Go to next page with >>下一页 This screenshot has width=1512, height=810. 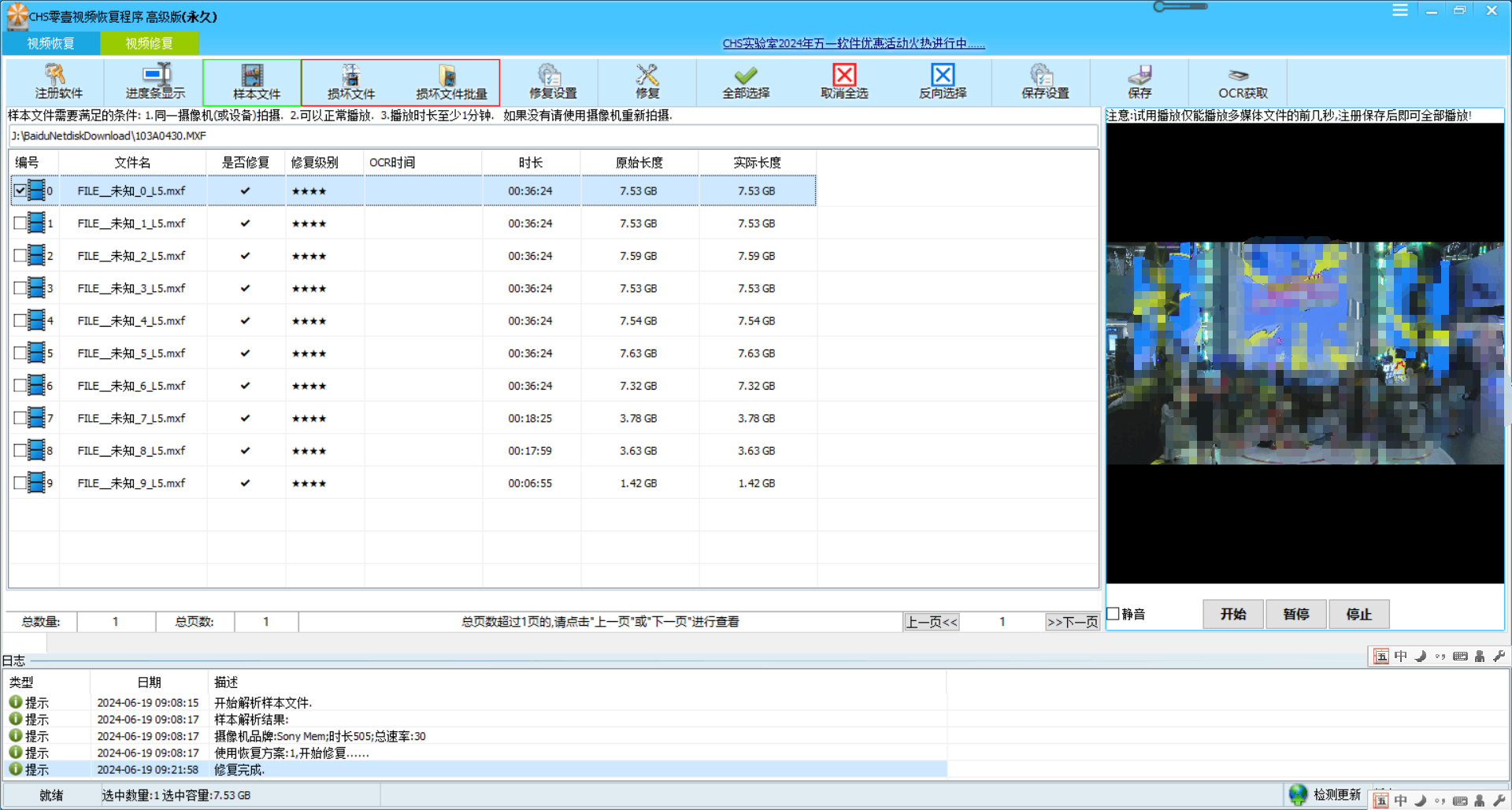tap(1073, 622)
